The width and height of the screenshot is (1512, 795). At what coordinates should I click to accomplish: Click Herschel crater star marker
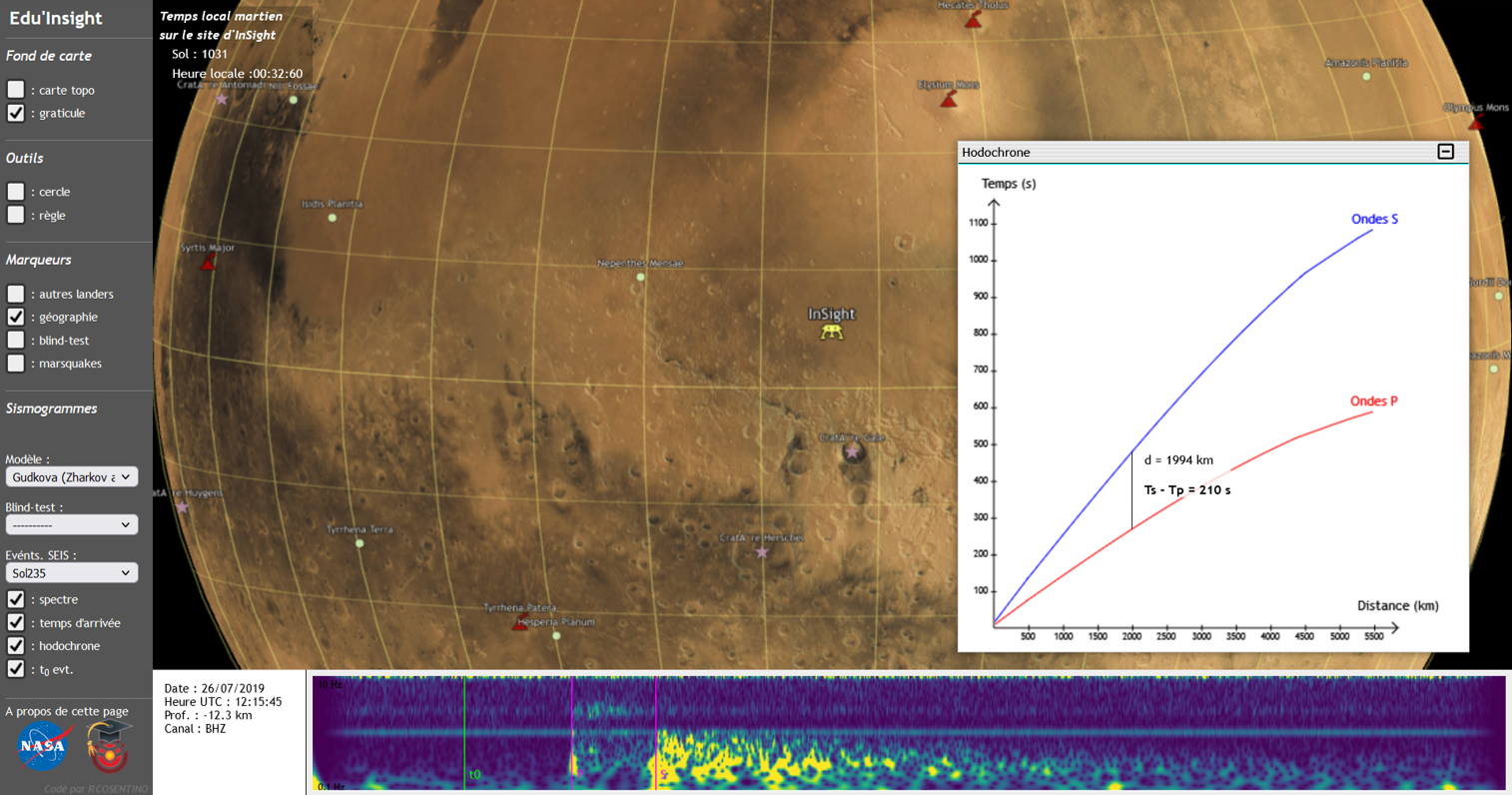762,552
